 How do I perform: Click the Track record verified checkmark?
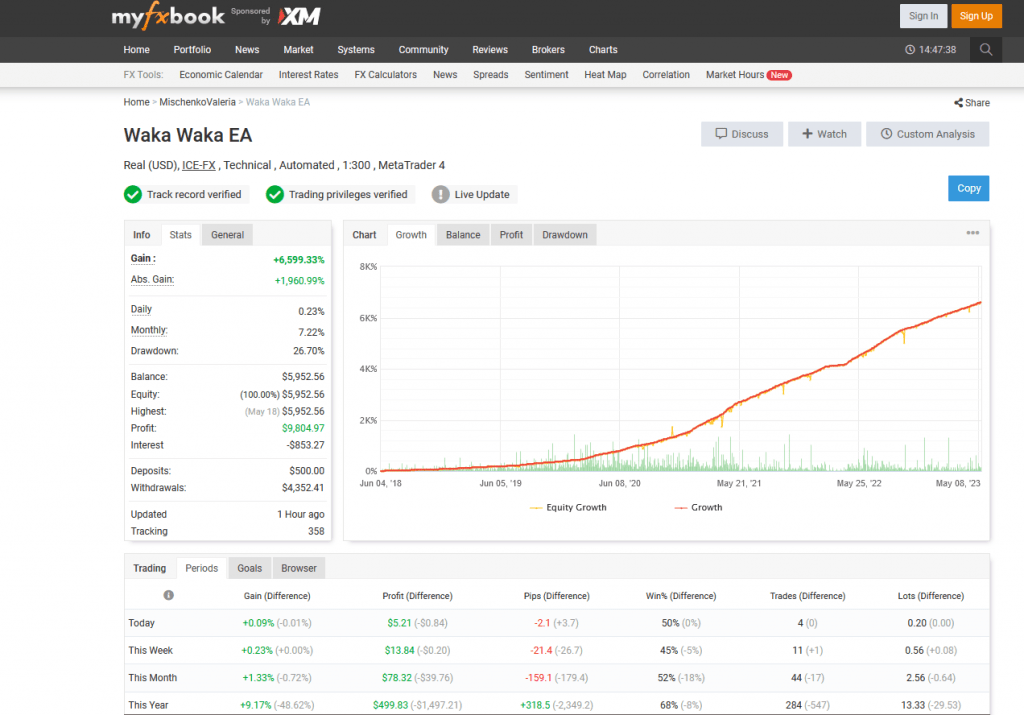pyautogui.click(x=133, y=194)
